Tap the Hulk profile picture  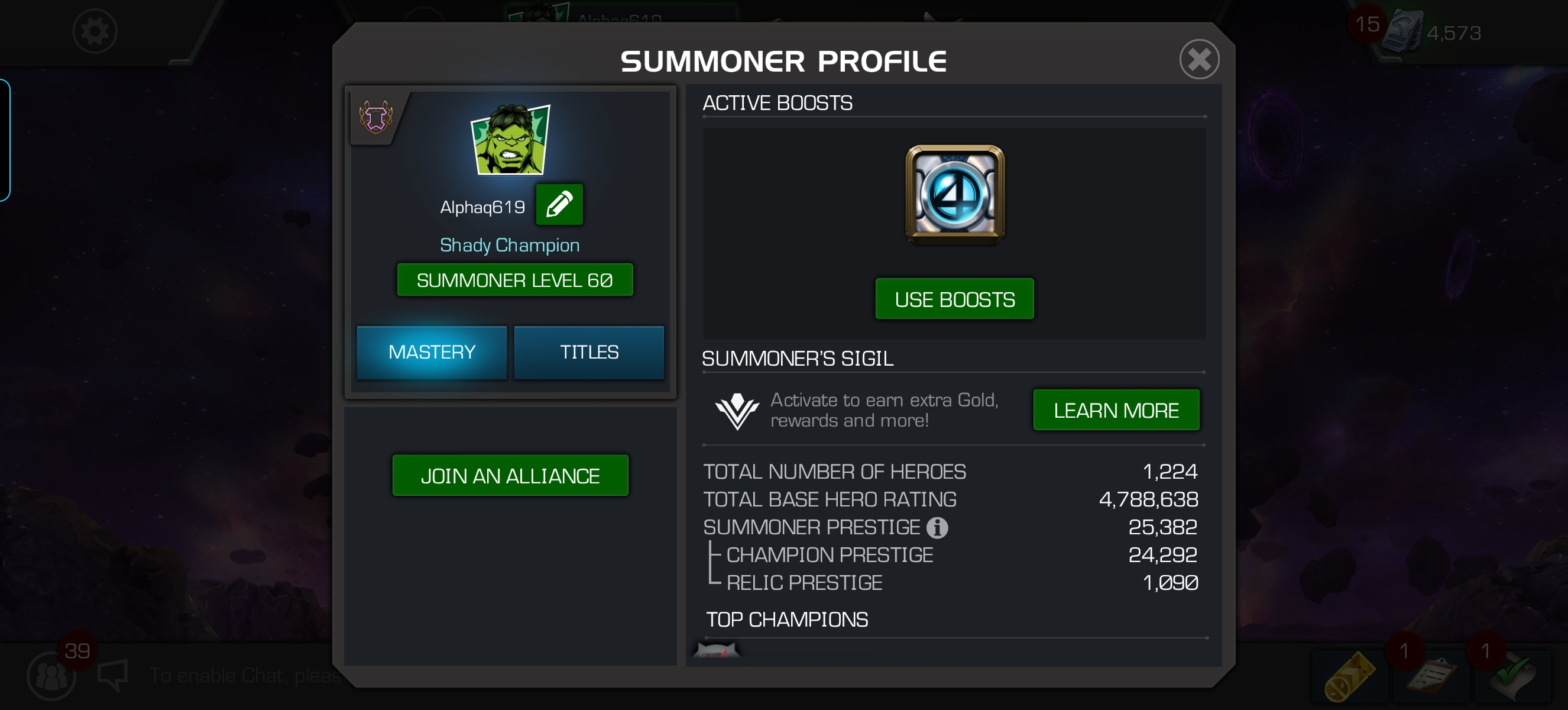[510, 140]
